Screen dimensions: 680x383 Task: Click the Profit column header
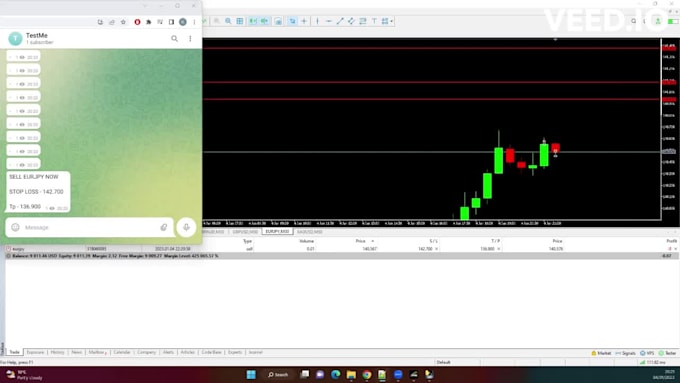(671, 241)
